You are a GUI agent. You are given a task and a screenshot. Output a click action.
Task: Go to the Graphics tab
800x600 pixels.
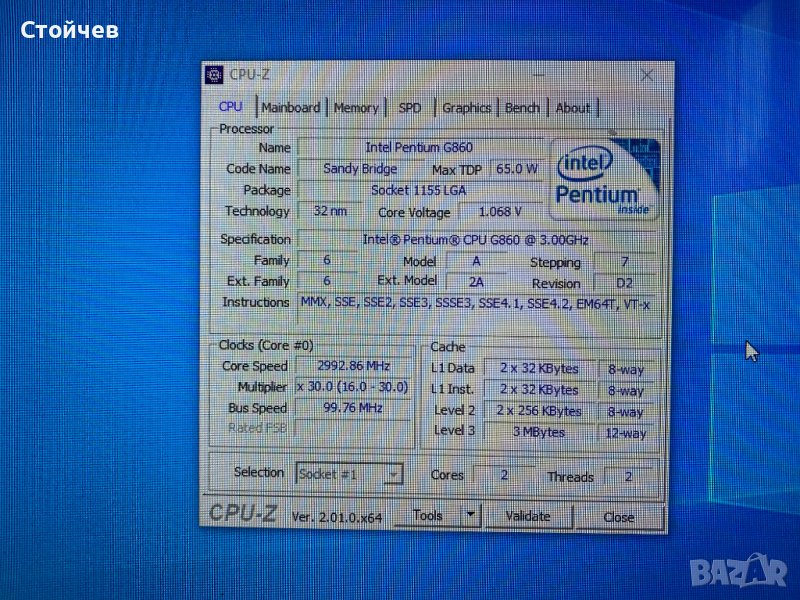[466, 108]
